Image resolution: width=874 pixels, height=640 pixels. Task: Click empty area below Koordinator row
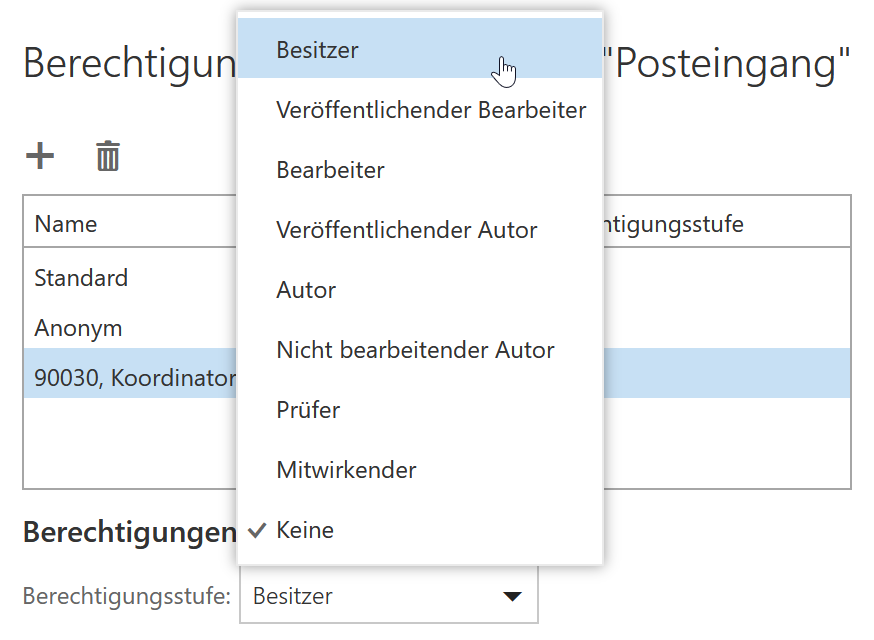coord(130,443)
